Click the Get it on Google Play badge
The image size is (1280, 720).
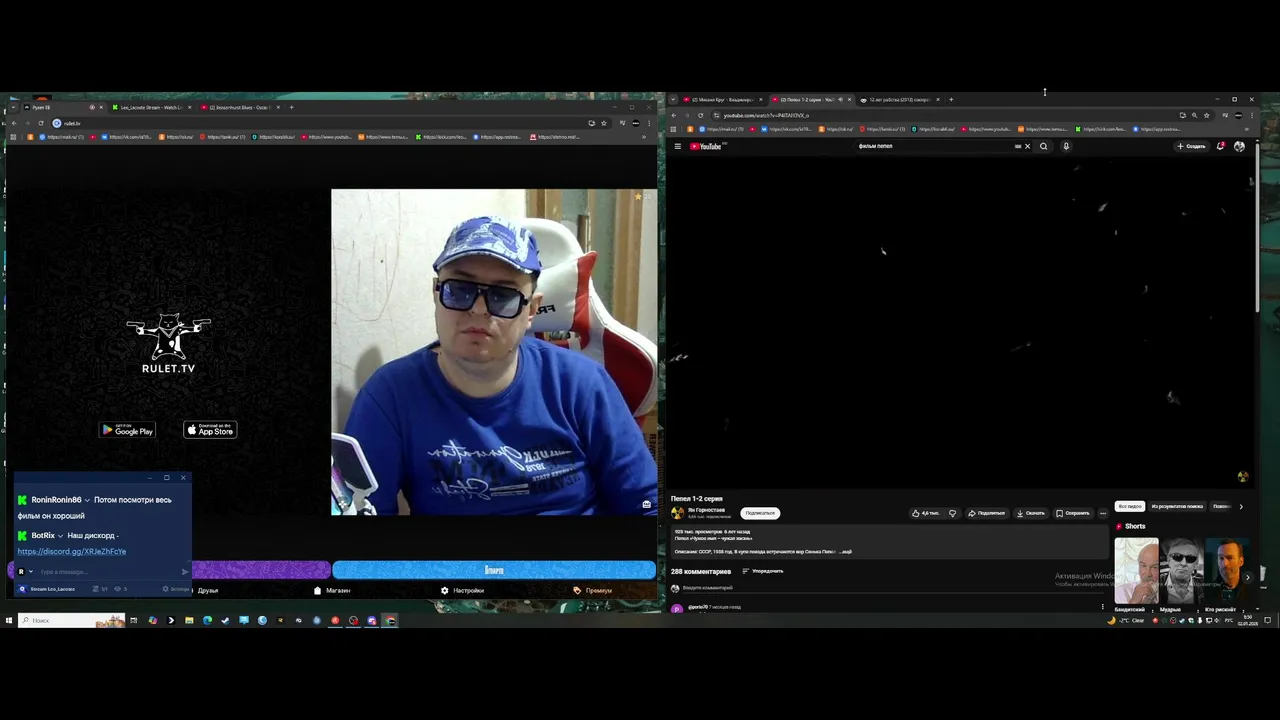click(127, 430)
